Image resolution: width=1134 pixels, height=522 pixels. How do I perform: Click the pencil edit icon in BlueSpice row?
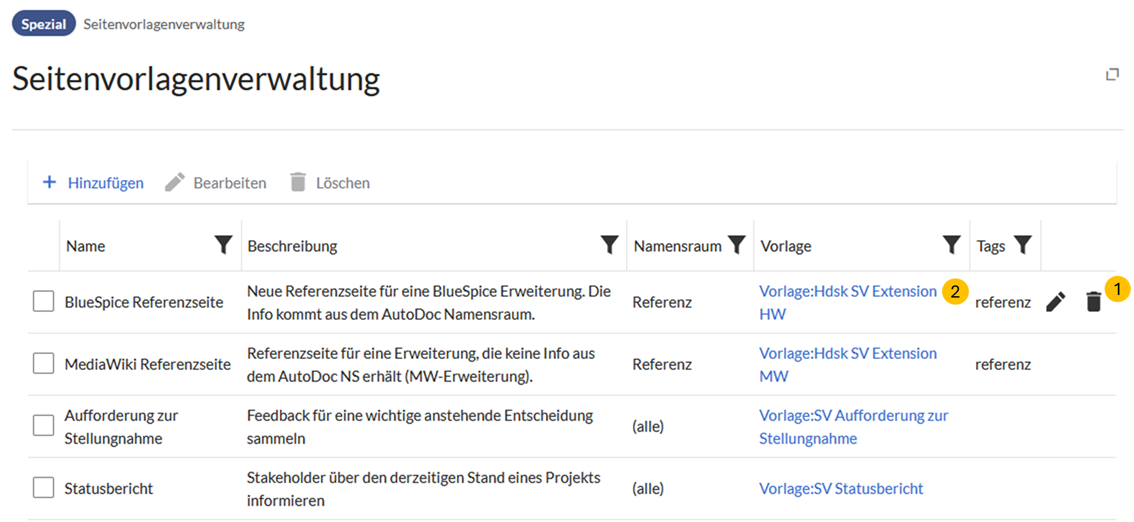coord(1055,302)
